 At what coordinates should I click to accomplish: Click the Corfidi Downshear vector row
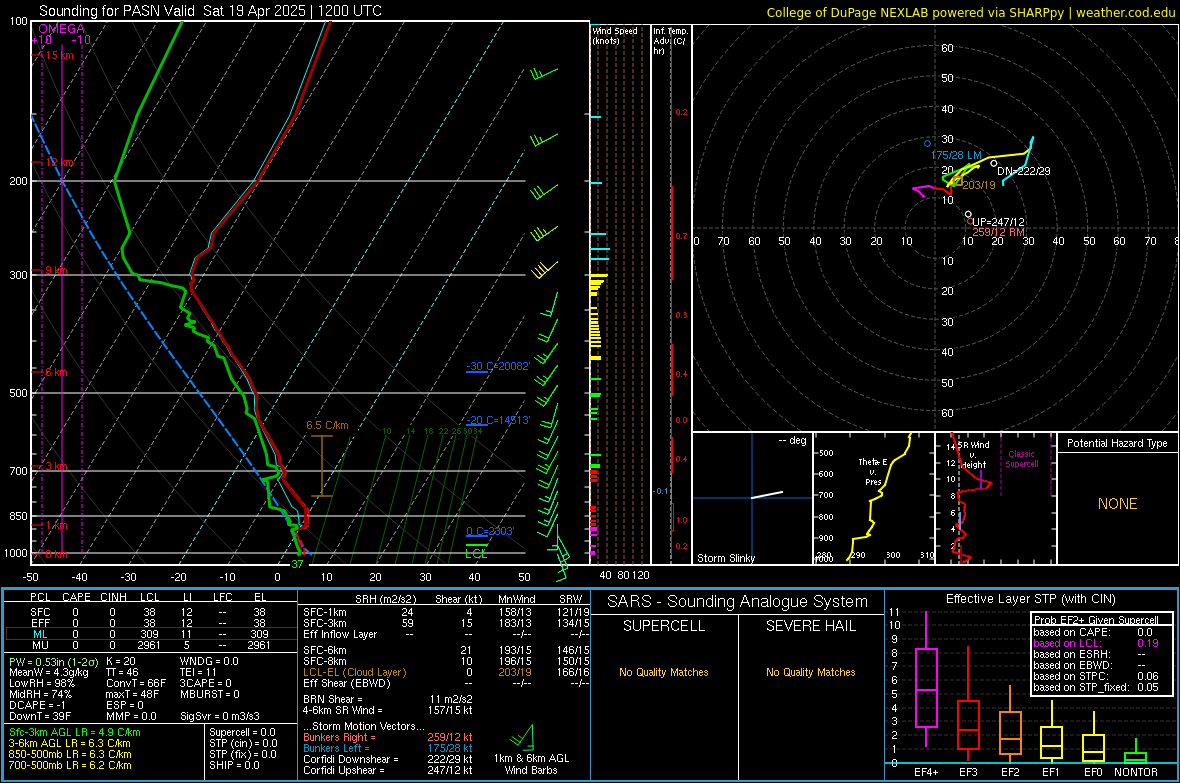388,759
